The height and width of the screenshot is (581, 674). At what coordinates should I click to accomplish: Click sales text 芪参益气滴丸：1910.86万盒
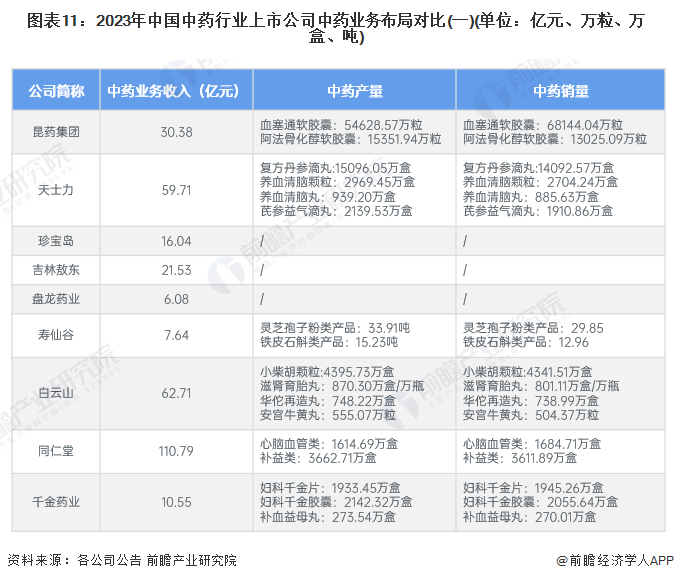538,211
